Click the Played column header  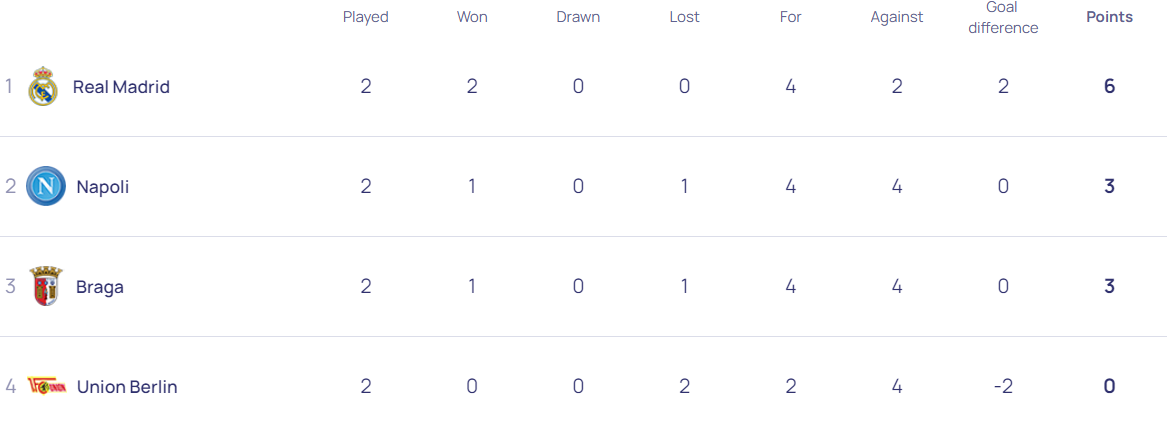click(366, 17)
